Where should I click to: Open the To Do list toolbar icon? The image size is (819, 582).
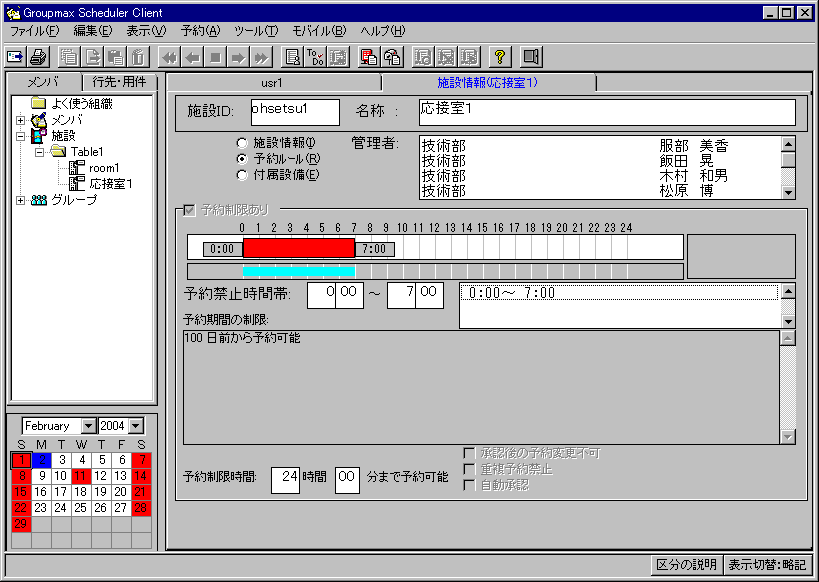click(315, 57)
